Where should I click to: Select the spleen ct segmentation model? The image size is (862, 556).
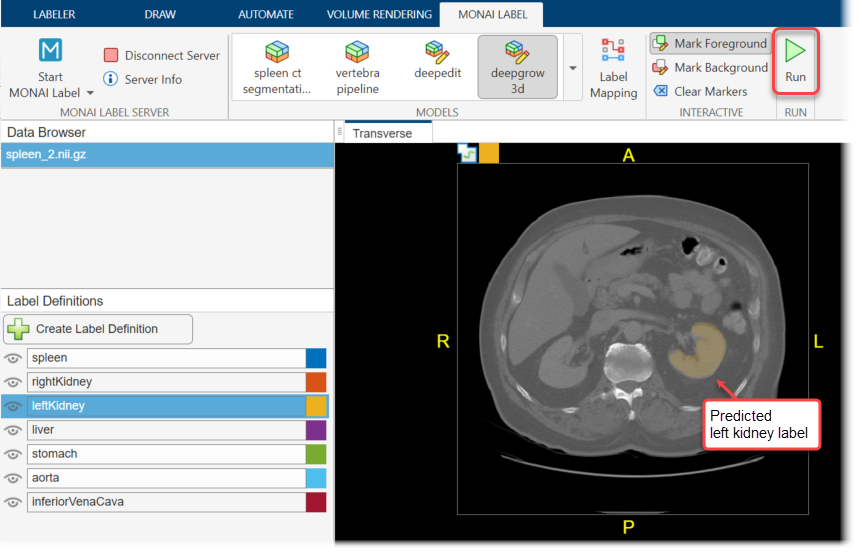[x=277, y=68]
